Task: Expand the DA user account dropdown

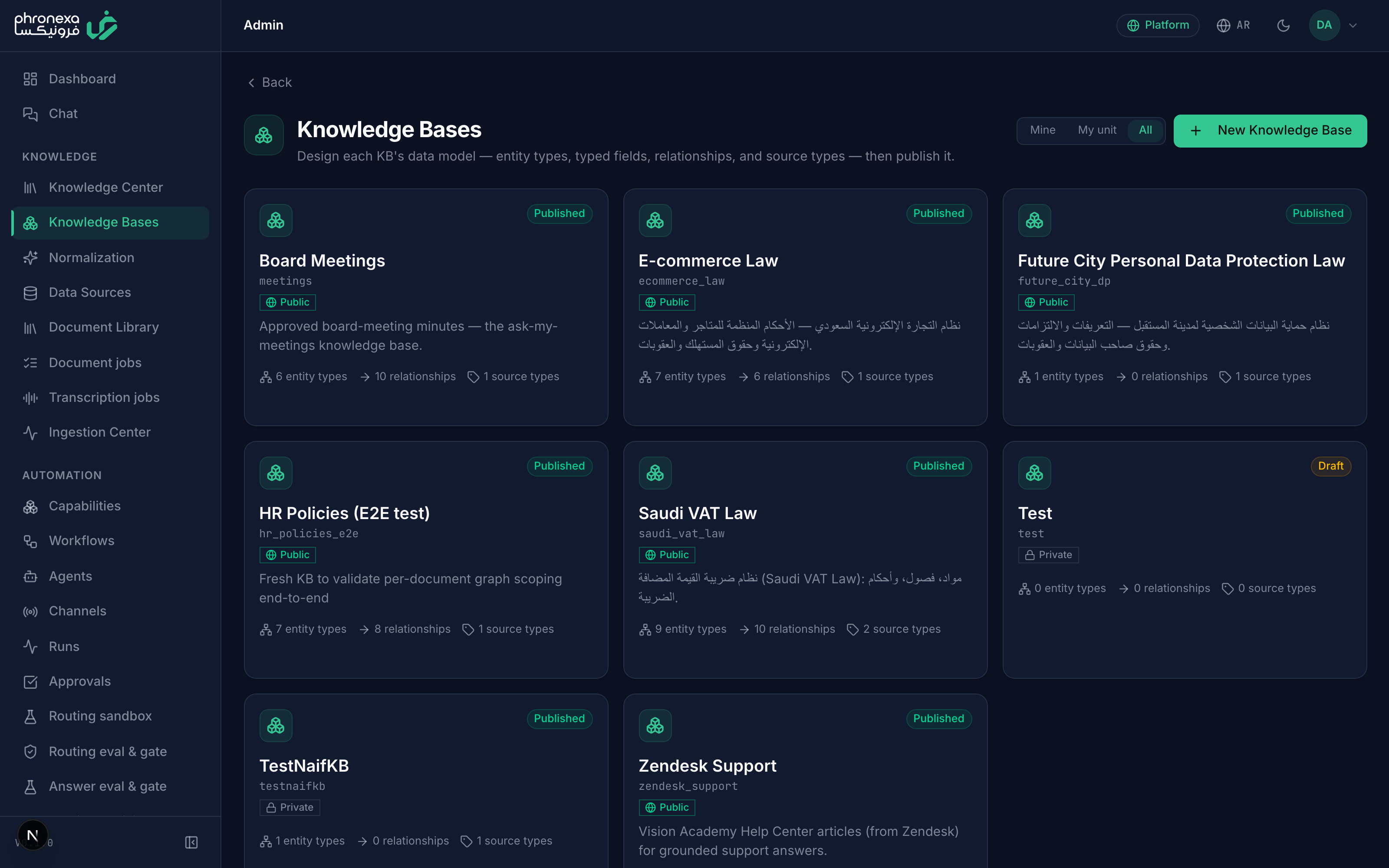Action: pos(1334,25)
